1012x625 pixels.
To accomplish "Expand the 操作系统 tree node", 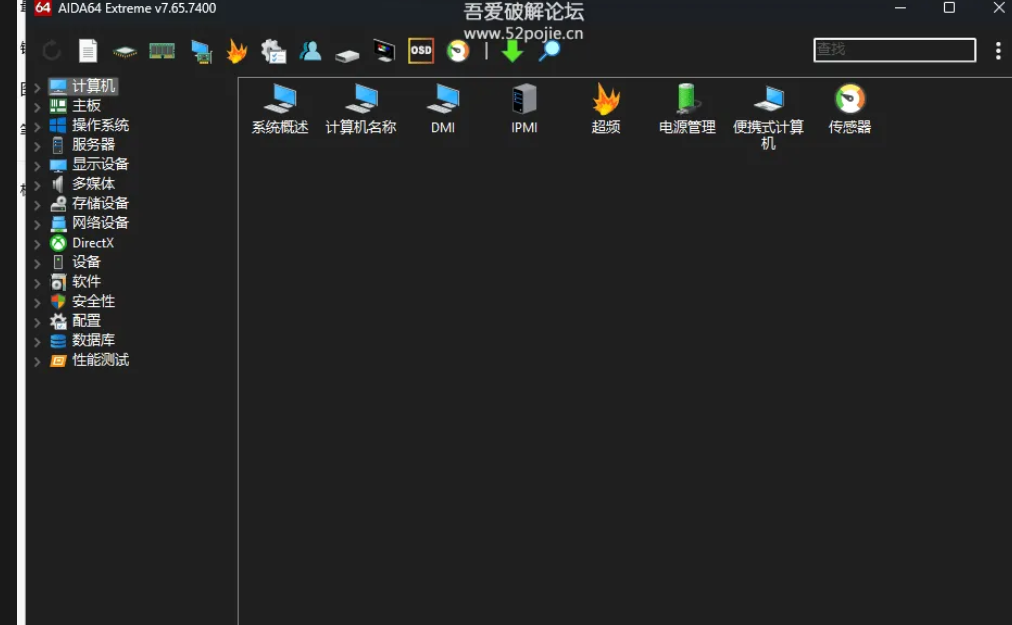I will (x=37, y=127).
